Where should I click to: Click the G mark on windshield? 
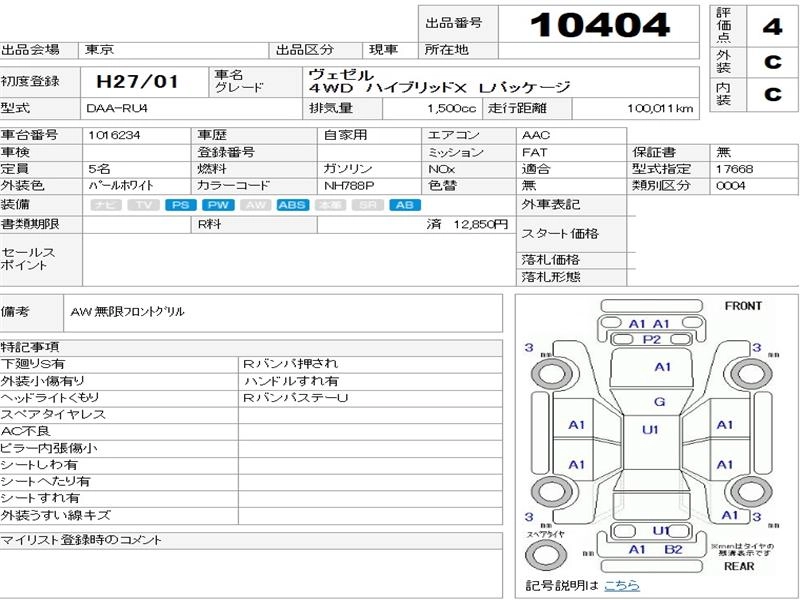click(660, 402)
